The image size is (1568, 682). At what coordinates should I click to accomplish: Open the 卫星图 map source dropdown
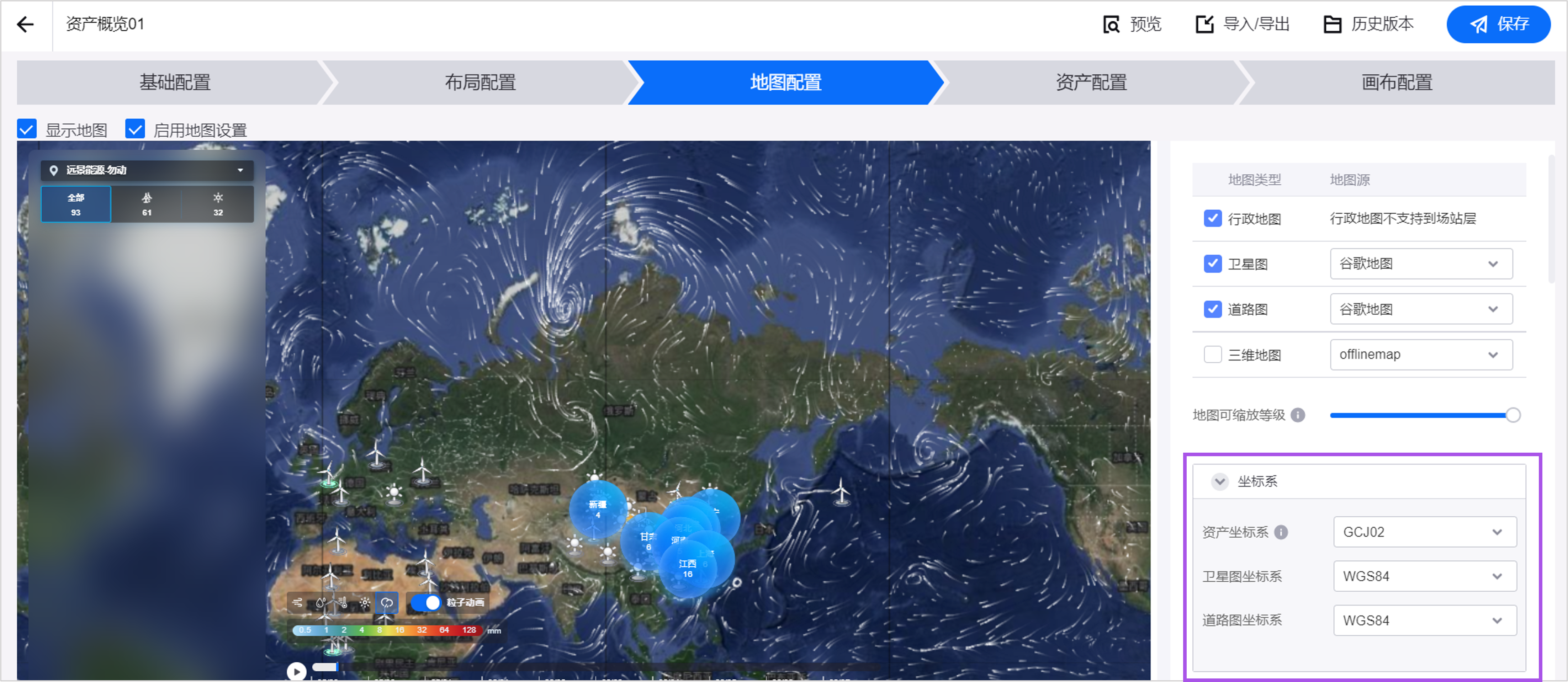click(1421, 263)
